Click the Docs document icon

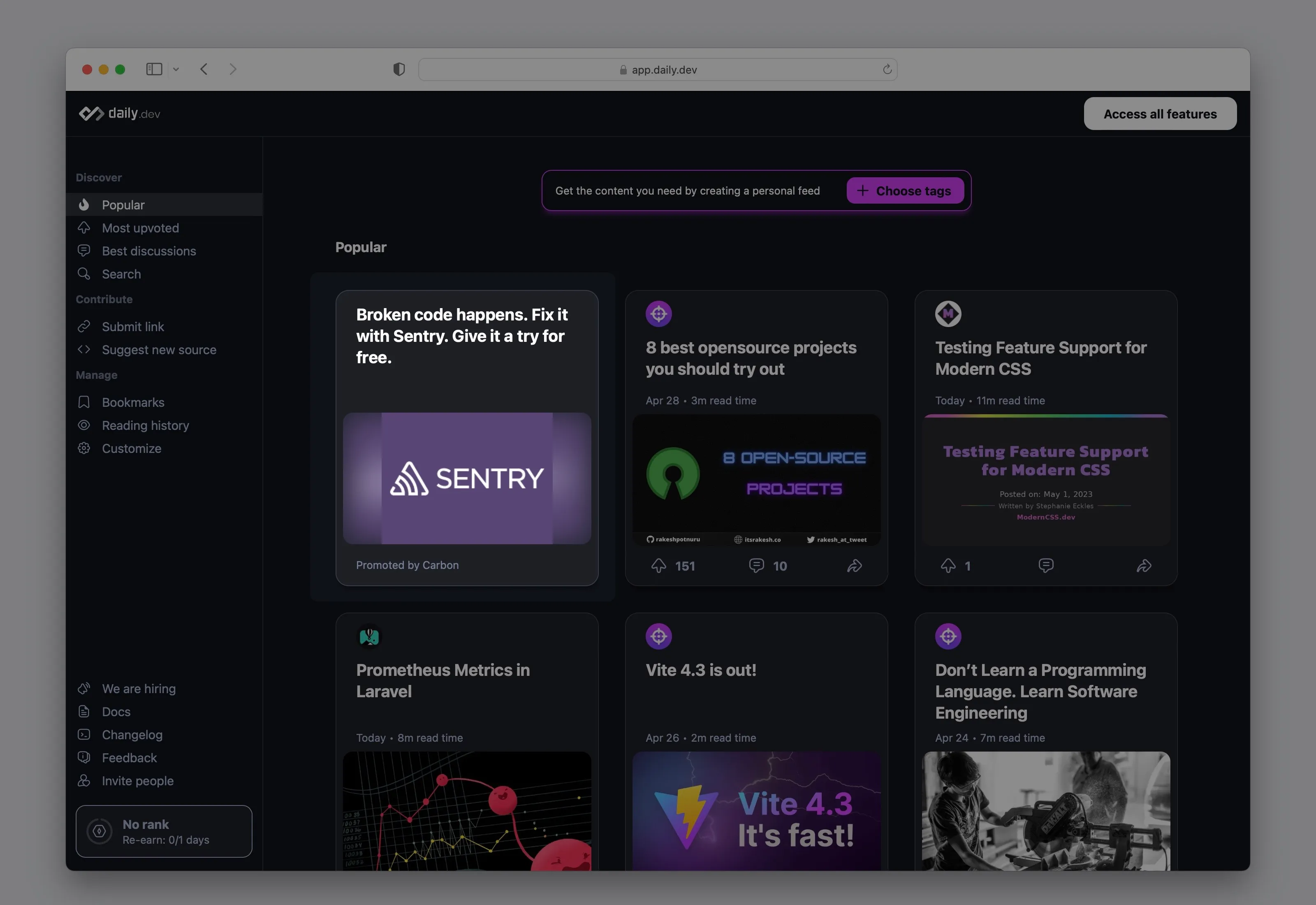pyautogui.click(x=84, y=711)
